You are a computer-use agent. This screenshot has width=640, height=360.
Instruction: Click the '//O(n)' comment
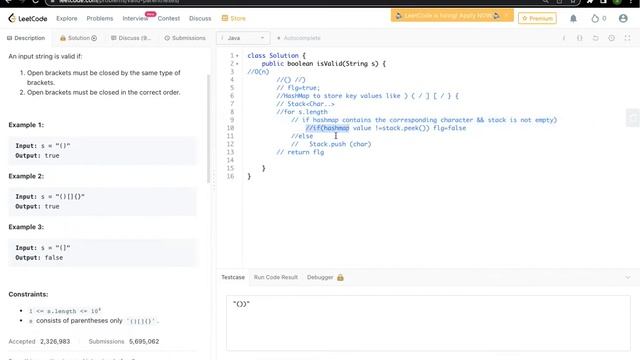click(x=258, y=72)
